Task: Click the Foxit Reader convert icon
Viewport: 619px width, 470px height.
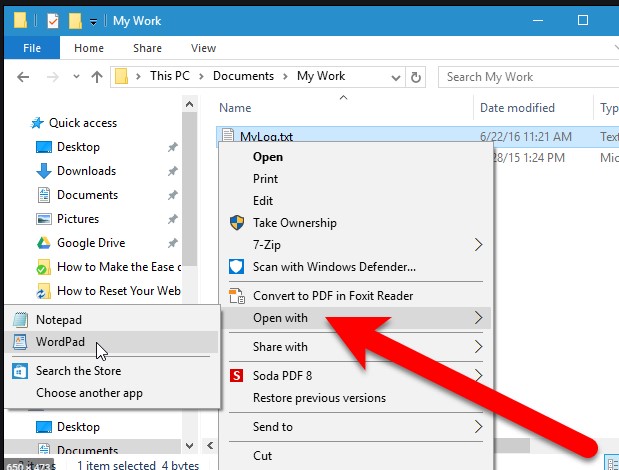Action: 237,296
